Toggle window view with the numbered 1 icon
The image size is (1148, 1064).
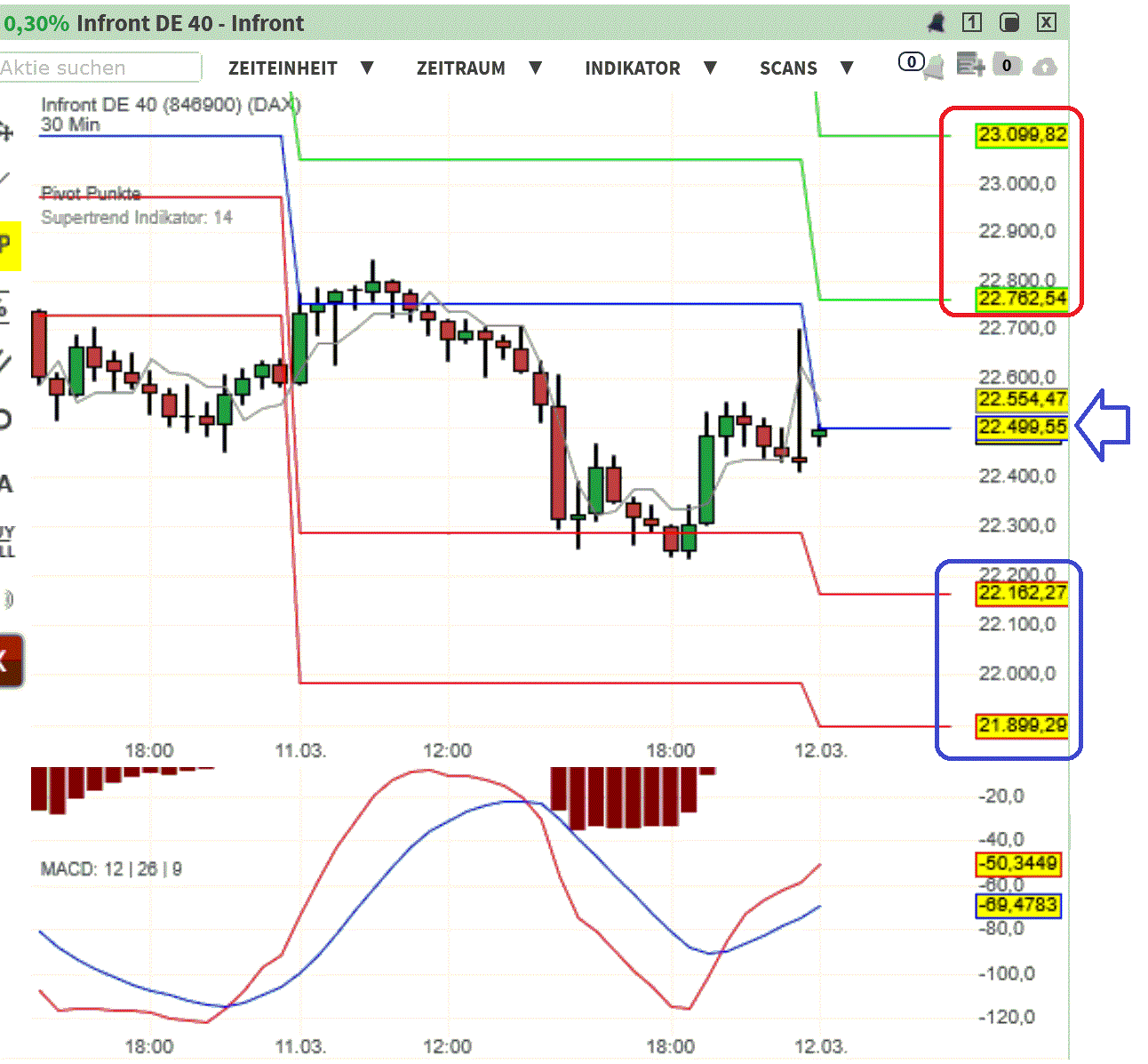click(971, 22)
